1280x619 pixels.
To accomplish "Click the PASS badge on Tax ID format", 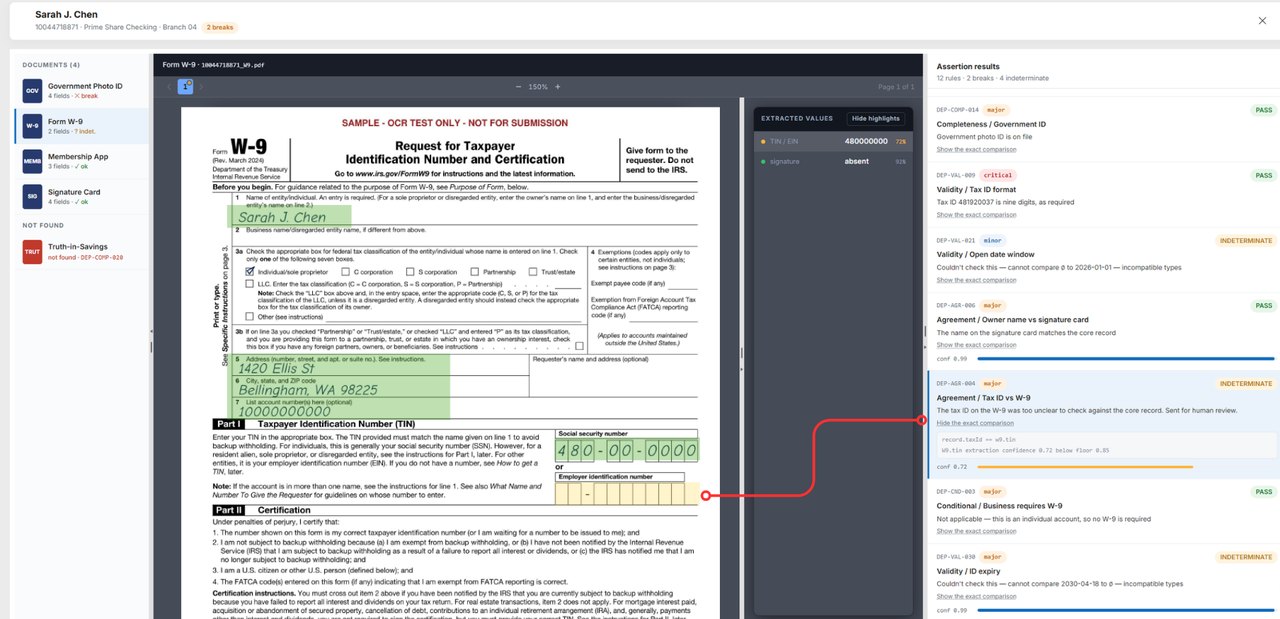I will [x=1263, y=175].
